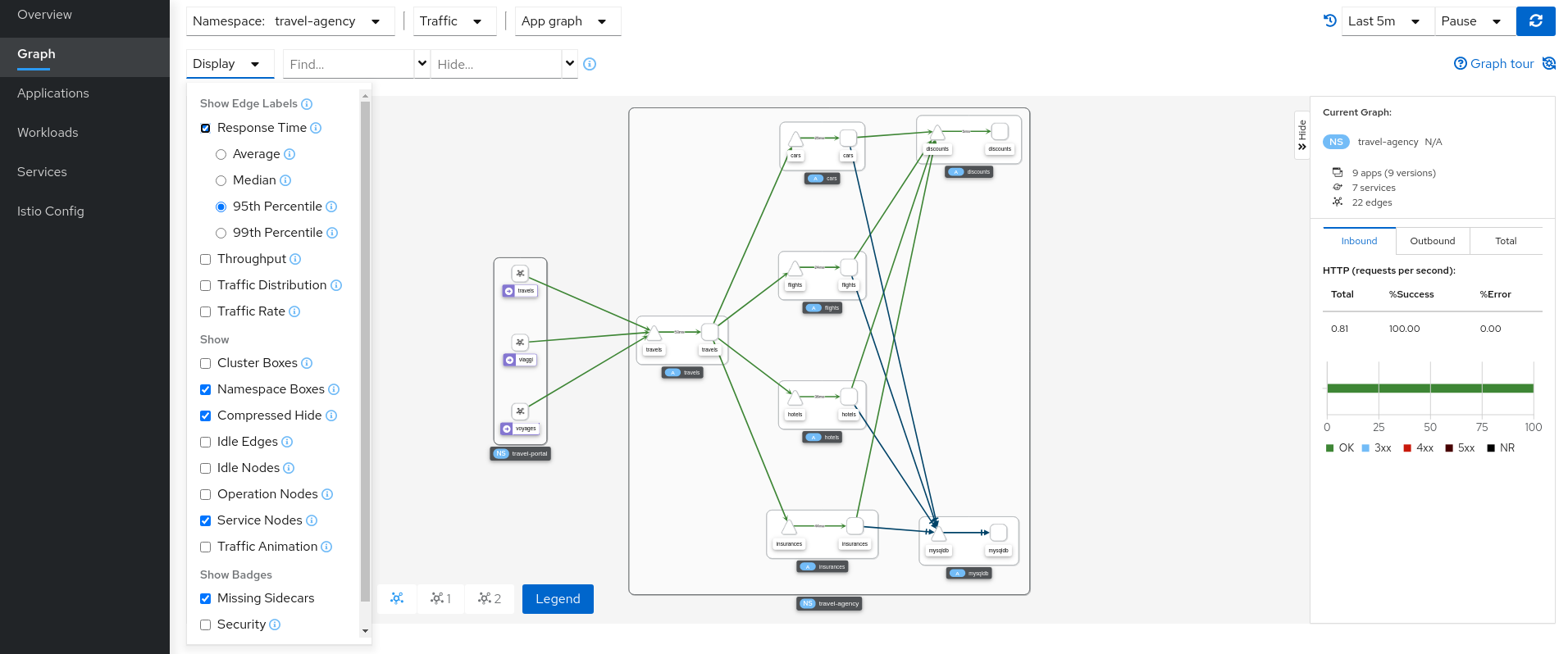1568x654 pixels.
Task: Open find/hide help info icon
Action: click(589, 64)
